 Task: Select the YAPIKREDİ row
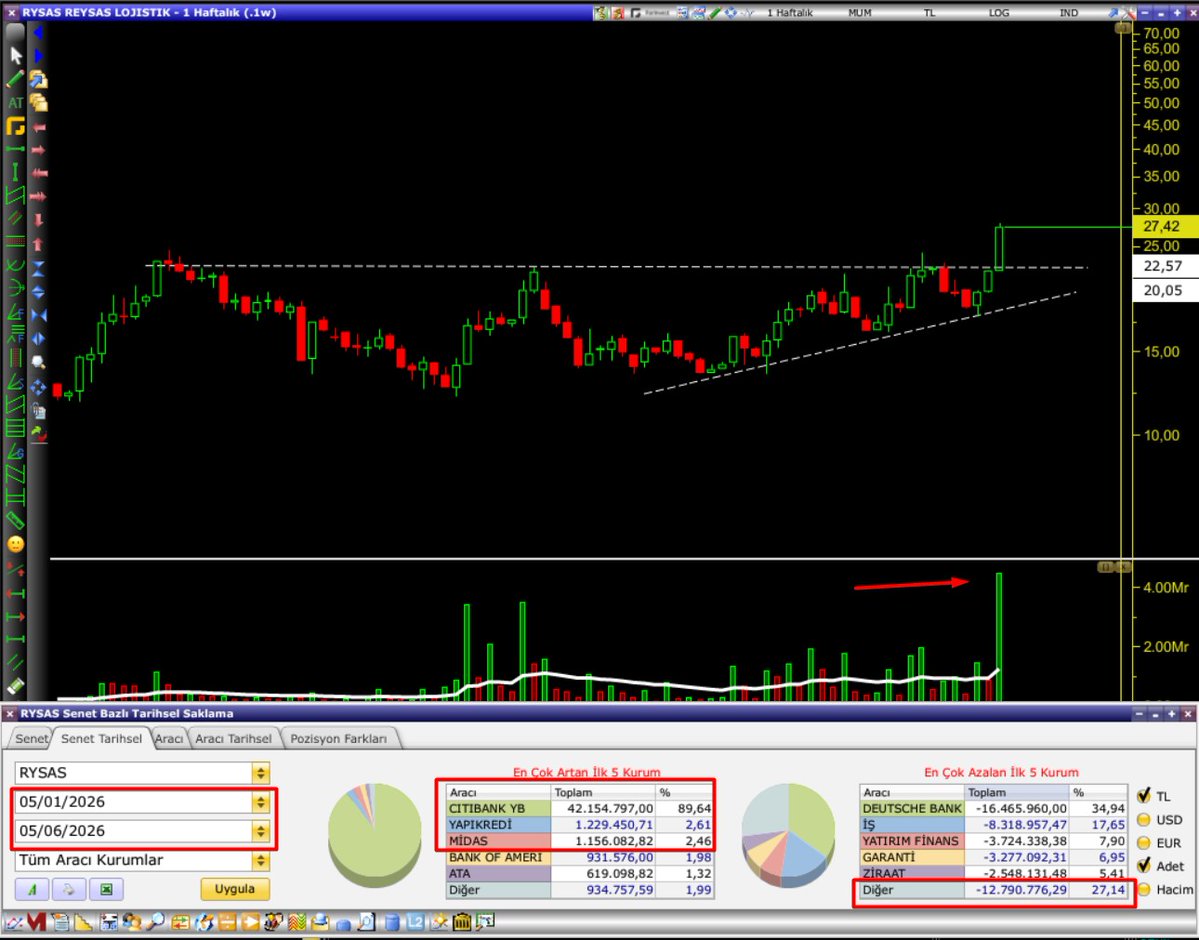580,825
